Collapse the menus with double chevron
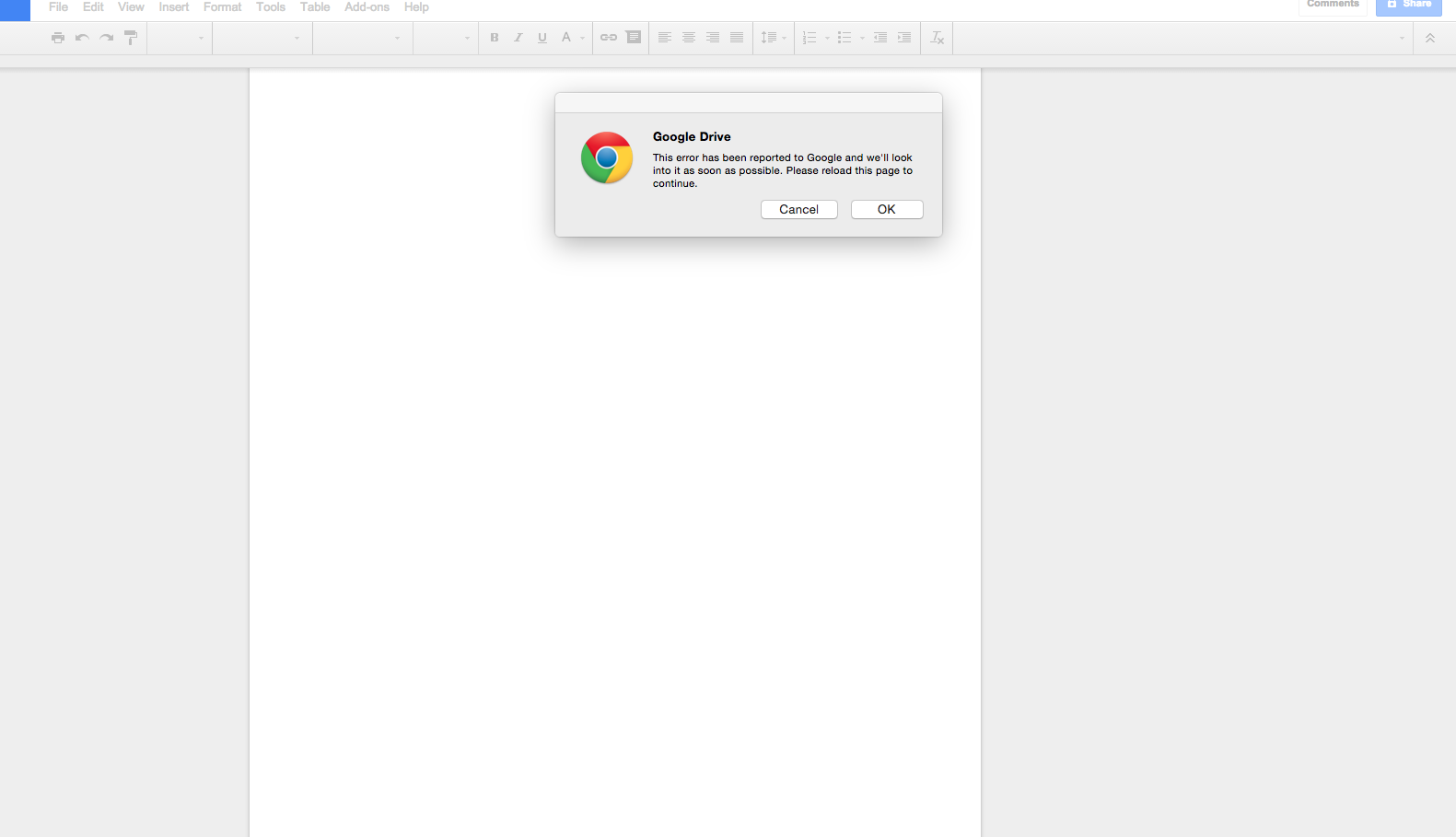The width and height of the screenshot is (1456, 837). point(1430,38)
